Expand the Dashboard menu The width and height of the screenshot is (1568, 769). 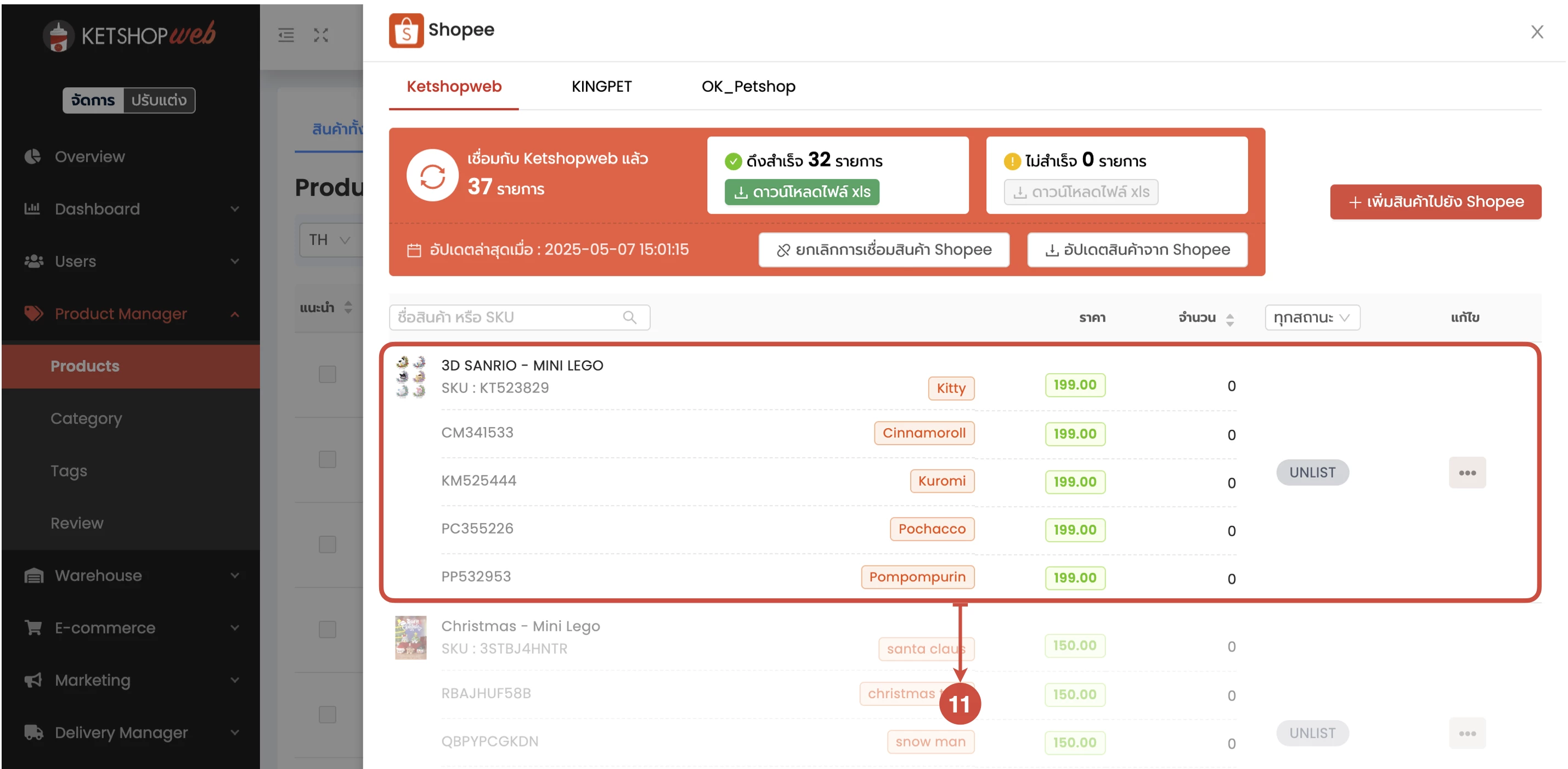(x=235, y=209)
